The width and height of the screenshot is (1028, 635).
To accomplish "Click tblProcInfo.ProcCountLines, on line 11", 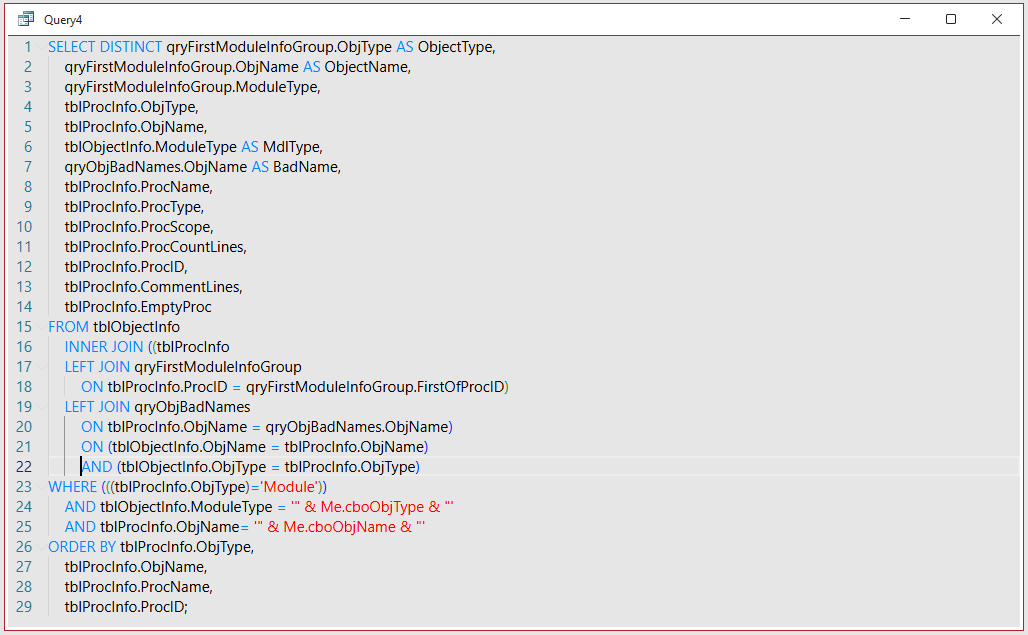I will click(x=155, y=247).
